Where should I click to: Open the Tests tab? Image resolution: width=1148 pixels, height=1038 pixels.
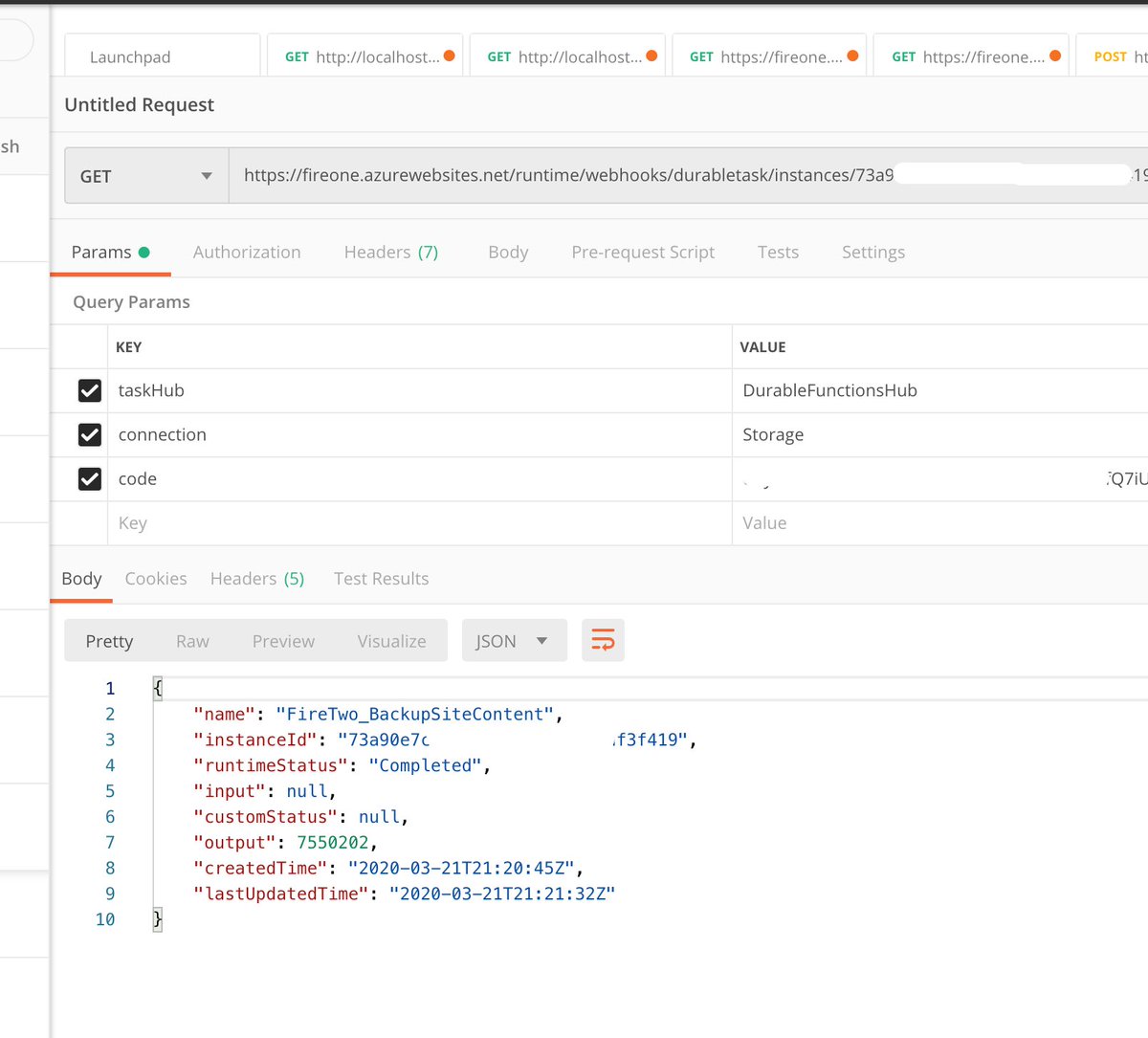coord(778,253)
